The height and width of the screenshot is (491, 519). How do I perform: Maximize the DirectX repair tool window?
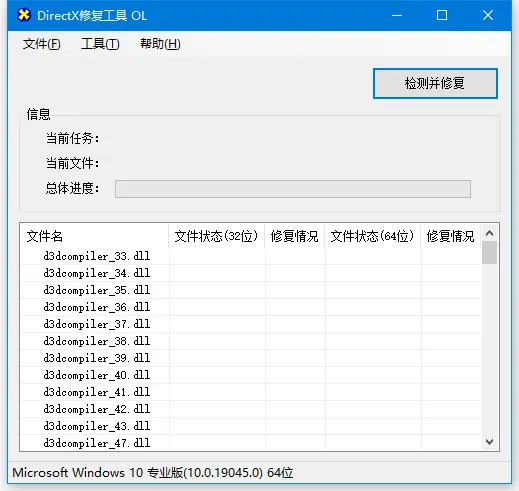[x=442, y=15]
